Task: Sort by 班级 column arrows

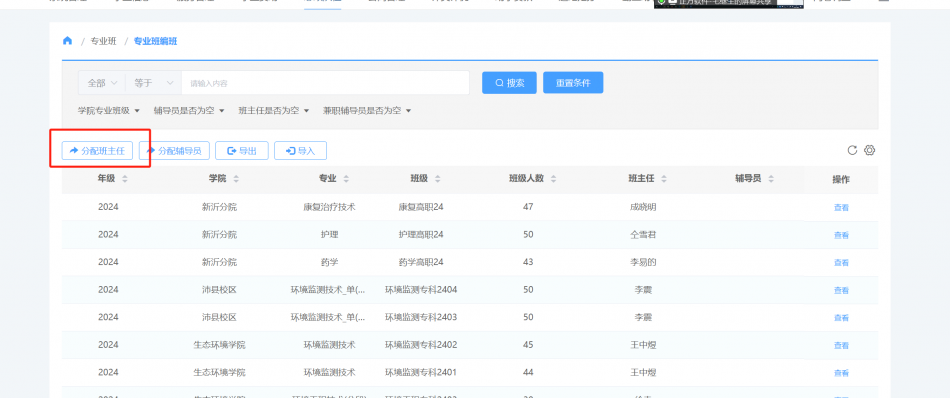Action: tap(437, 179)
